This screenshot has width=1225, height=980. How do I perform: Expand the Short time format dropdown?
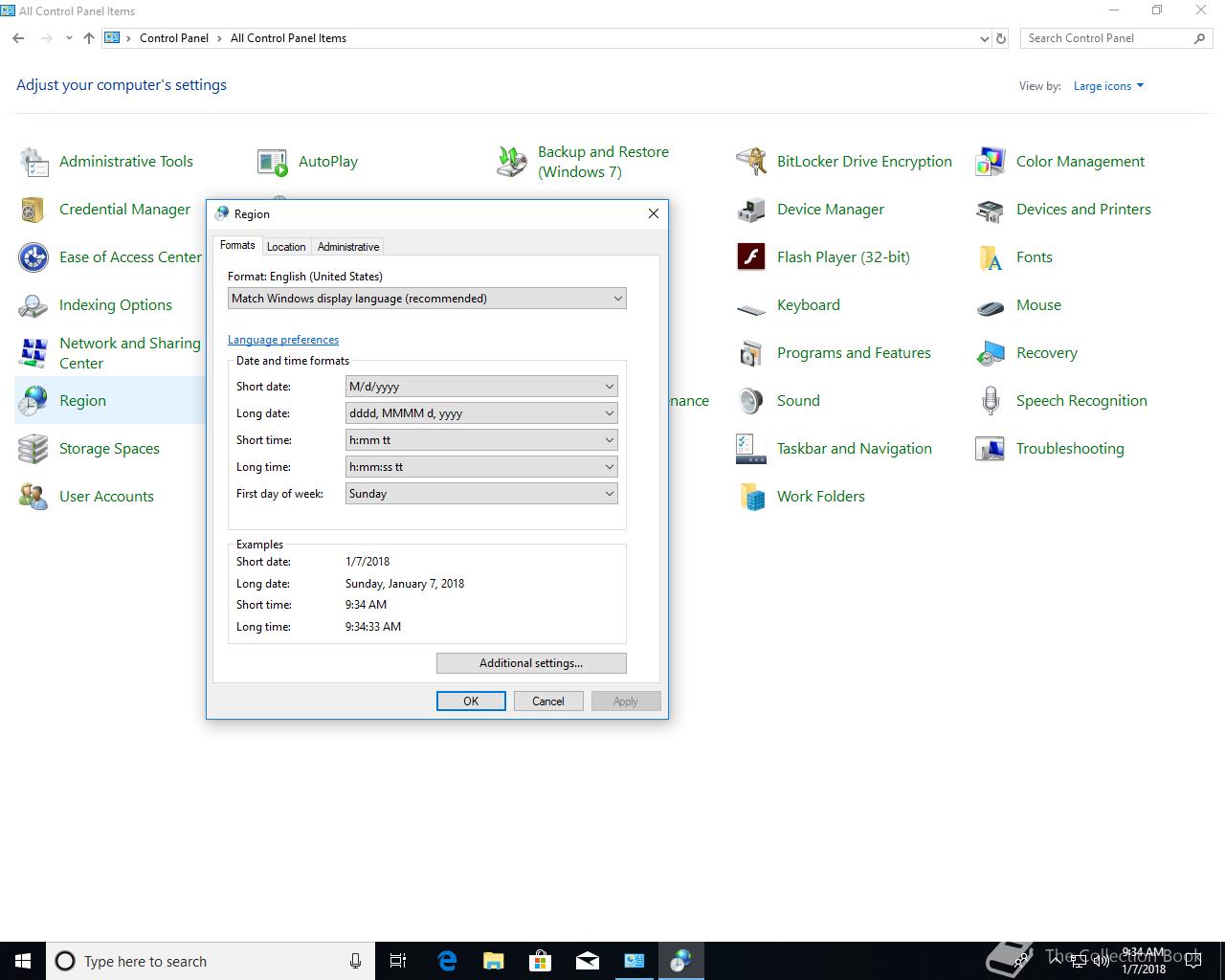(x=481, y=440)
